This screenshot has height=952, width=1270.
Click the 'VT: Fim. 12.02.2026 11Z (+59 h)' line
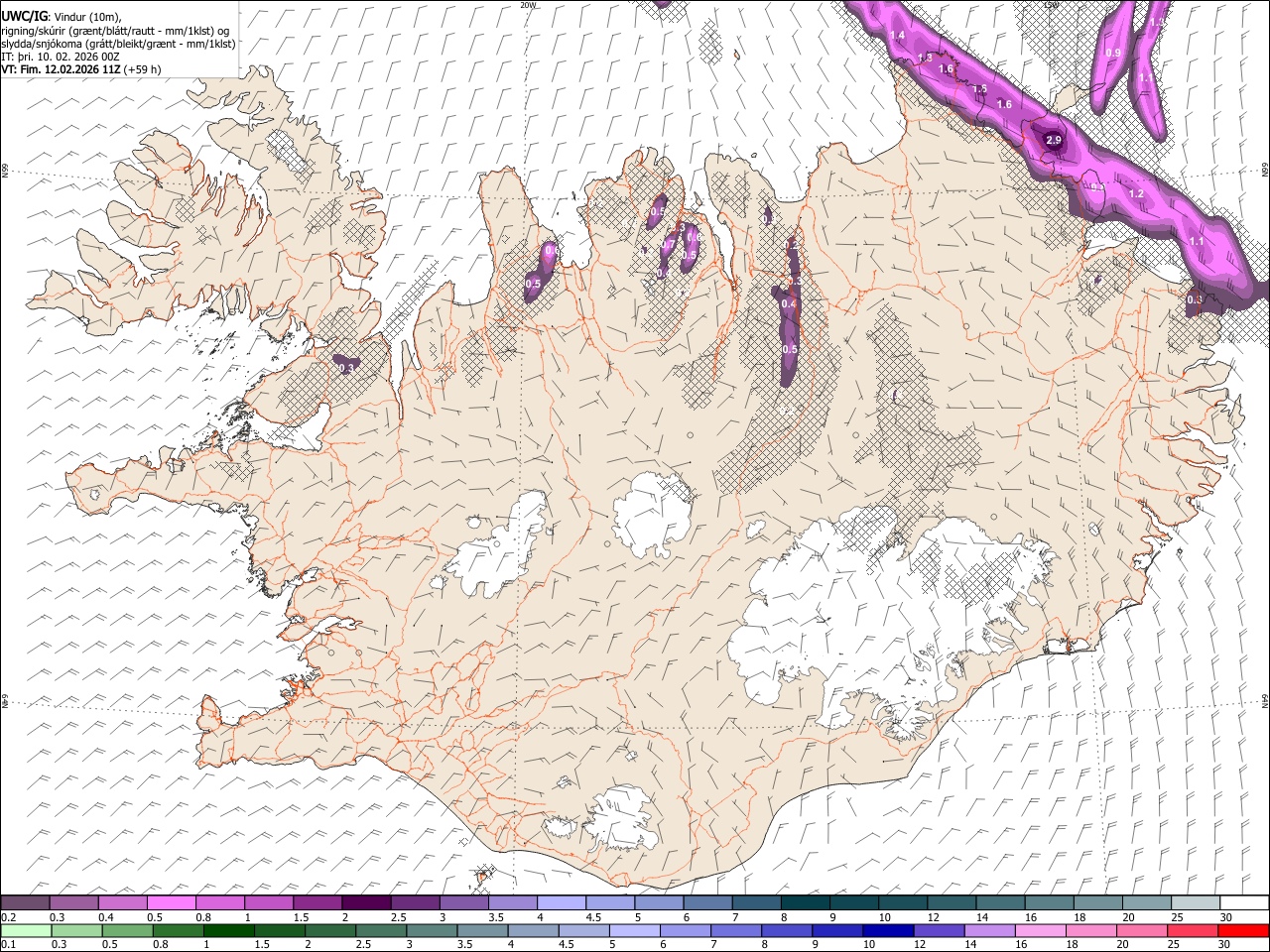[x=80, y=69]
